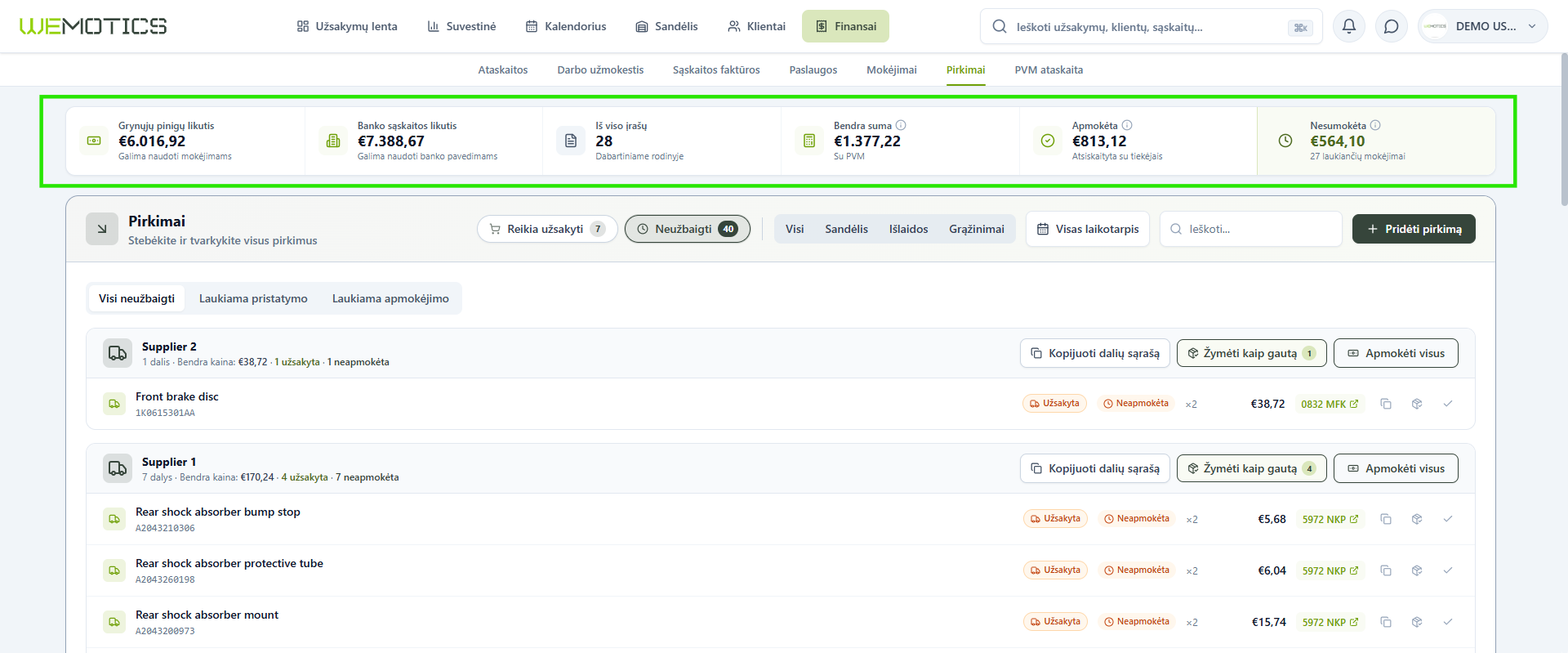Viewport: 1568px width, 653px height.
Task: Open the DEMO US... user menu
Action: [1483, 26]
